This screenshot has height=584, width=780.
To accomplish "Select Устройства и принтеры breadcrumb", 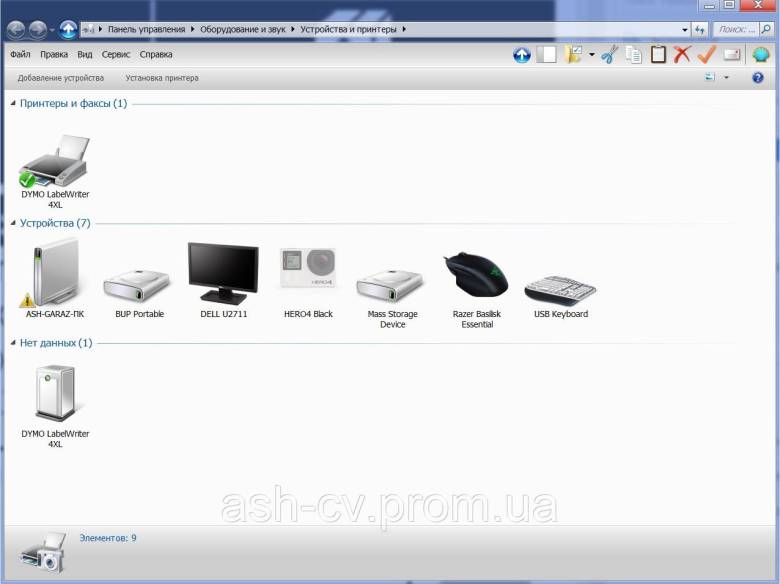I will (x=348, y=29).
